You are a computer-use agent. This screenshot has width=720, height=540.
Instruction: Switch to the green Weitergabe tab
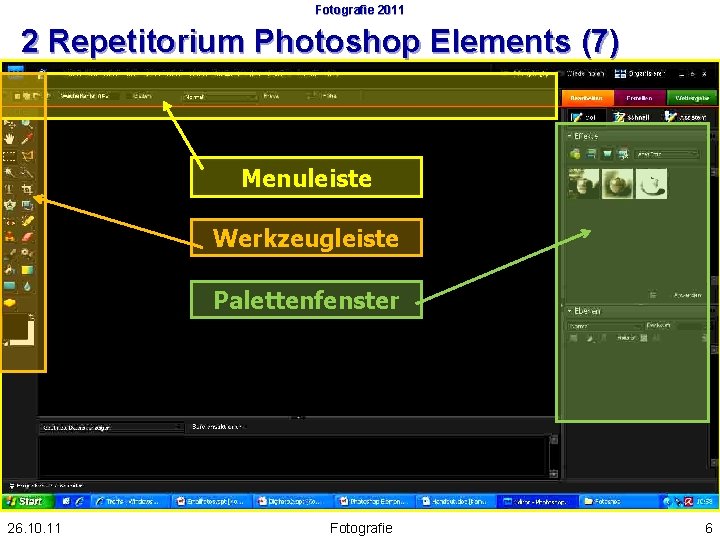pyautogui.click(x=692, y=98)
